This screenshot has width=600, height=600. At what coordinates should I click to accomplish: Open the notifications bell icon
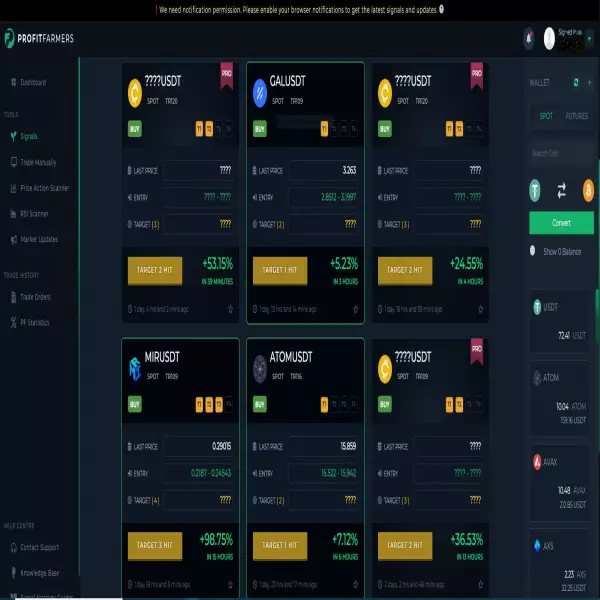point(528,39)
